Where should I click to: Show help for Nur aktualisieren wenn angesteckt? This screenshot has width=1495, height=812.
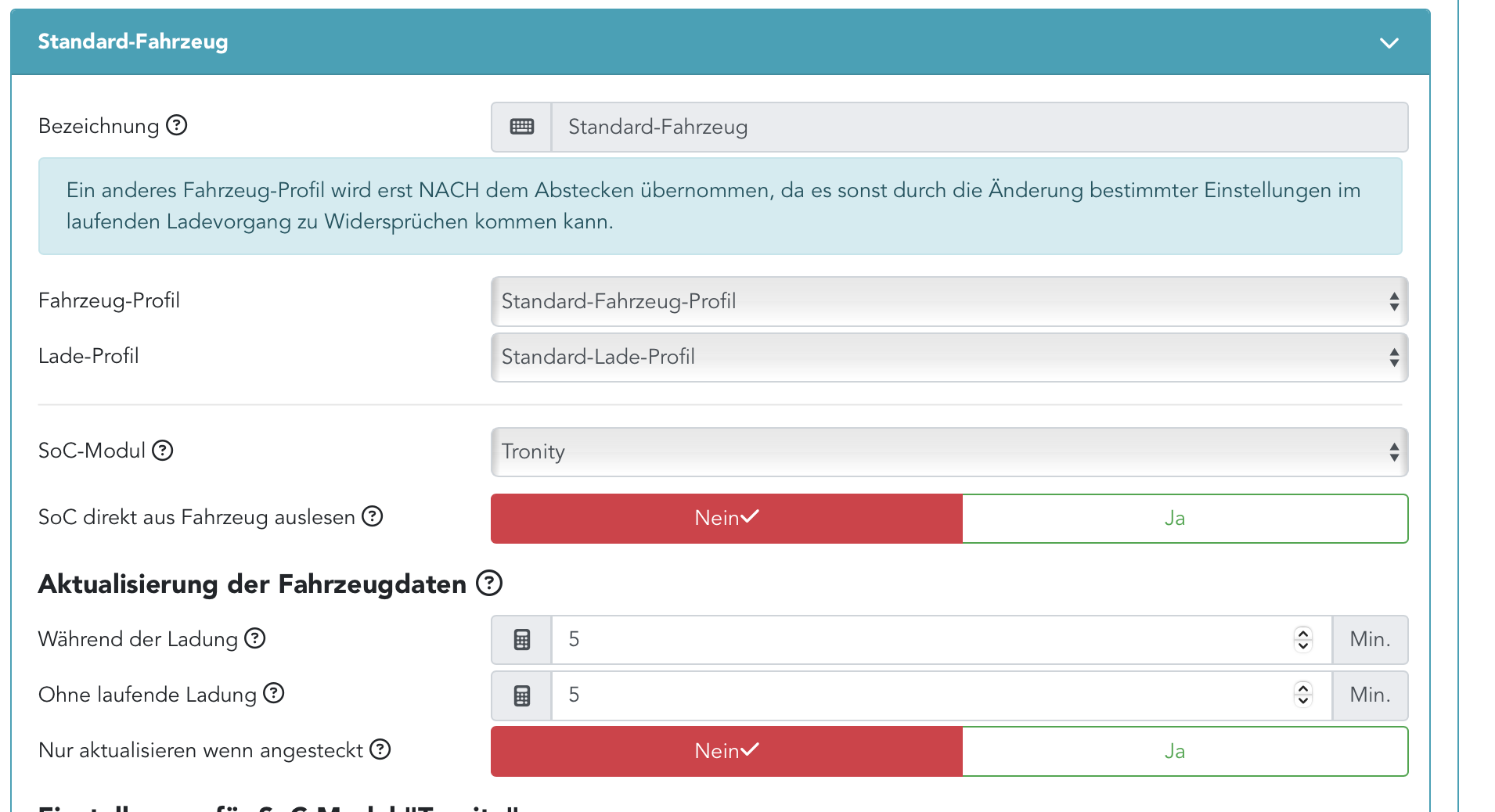(380, 749)
